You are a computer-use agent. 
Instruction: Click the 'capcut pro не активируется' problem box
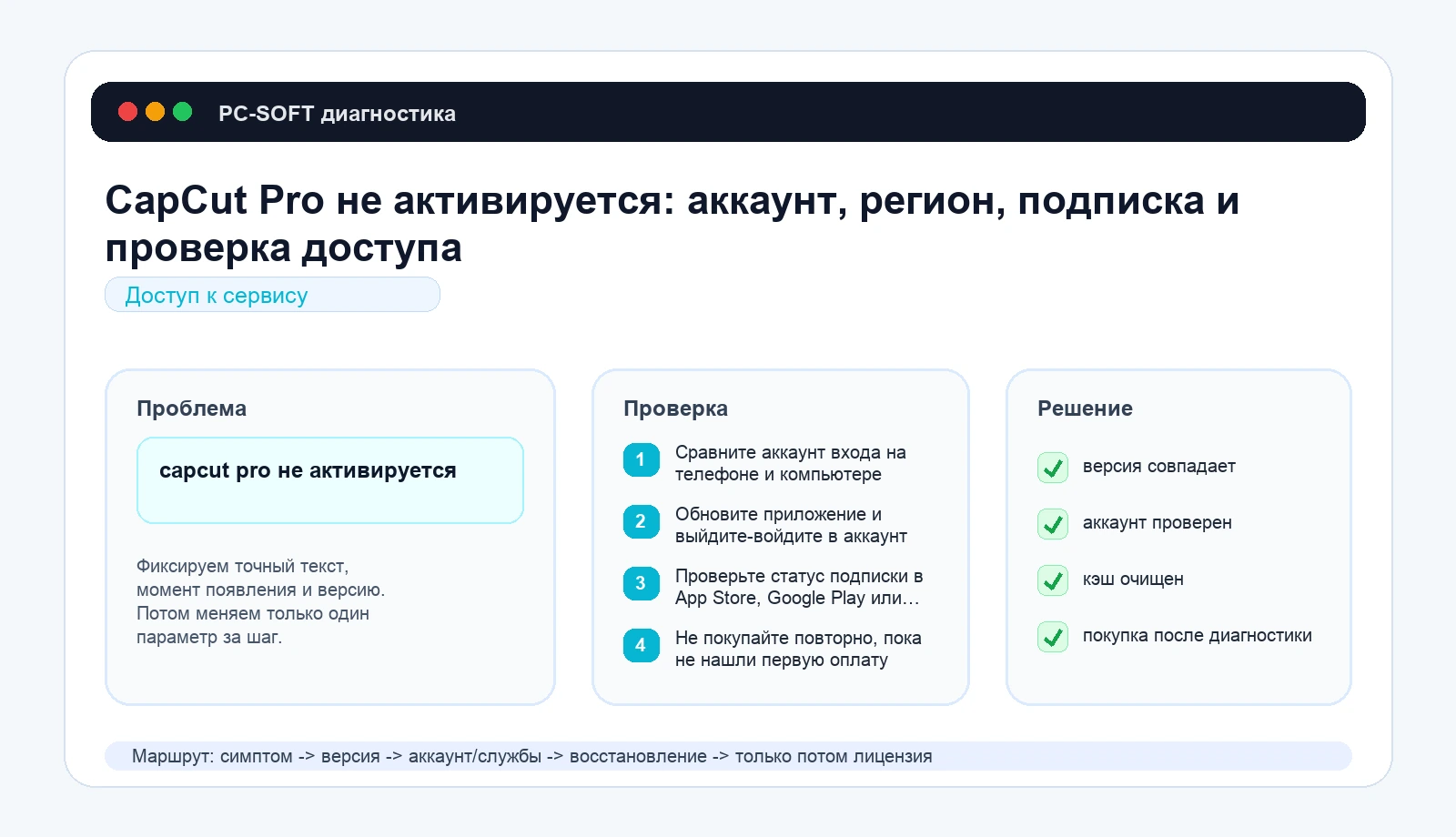(x=330, y=480)
